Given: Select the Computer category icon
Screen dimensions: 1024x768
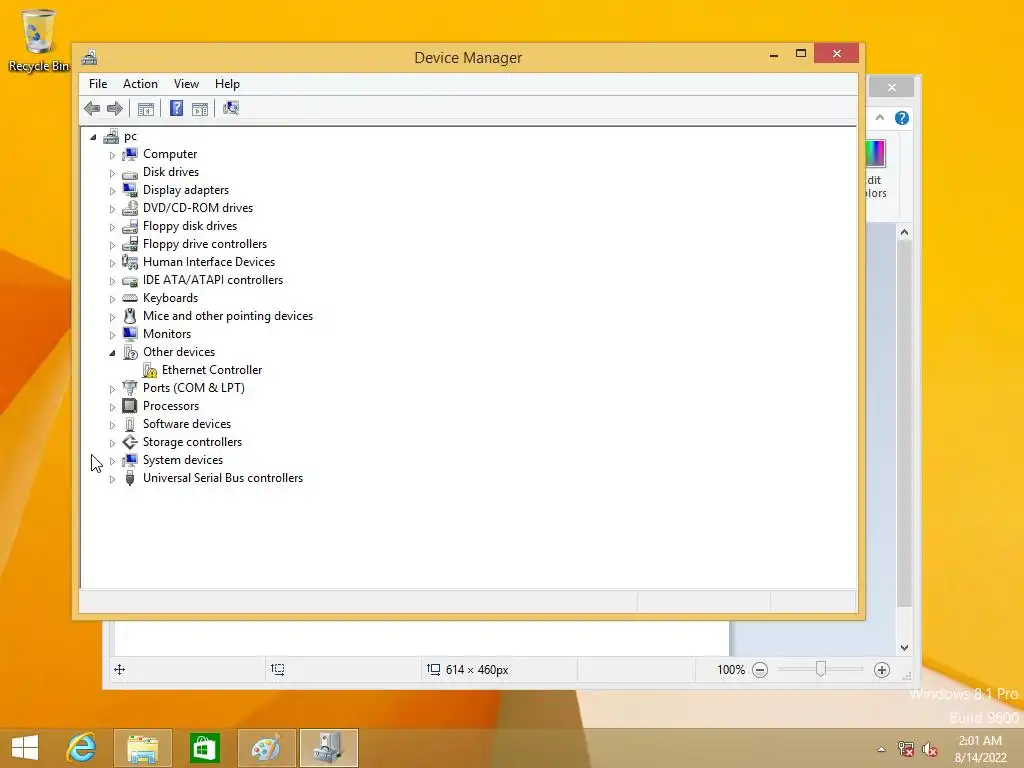Looking at the screenshot, I should [130, 154].
